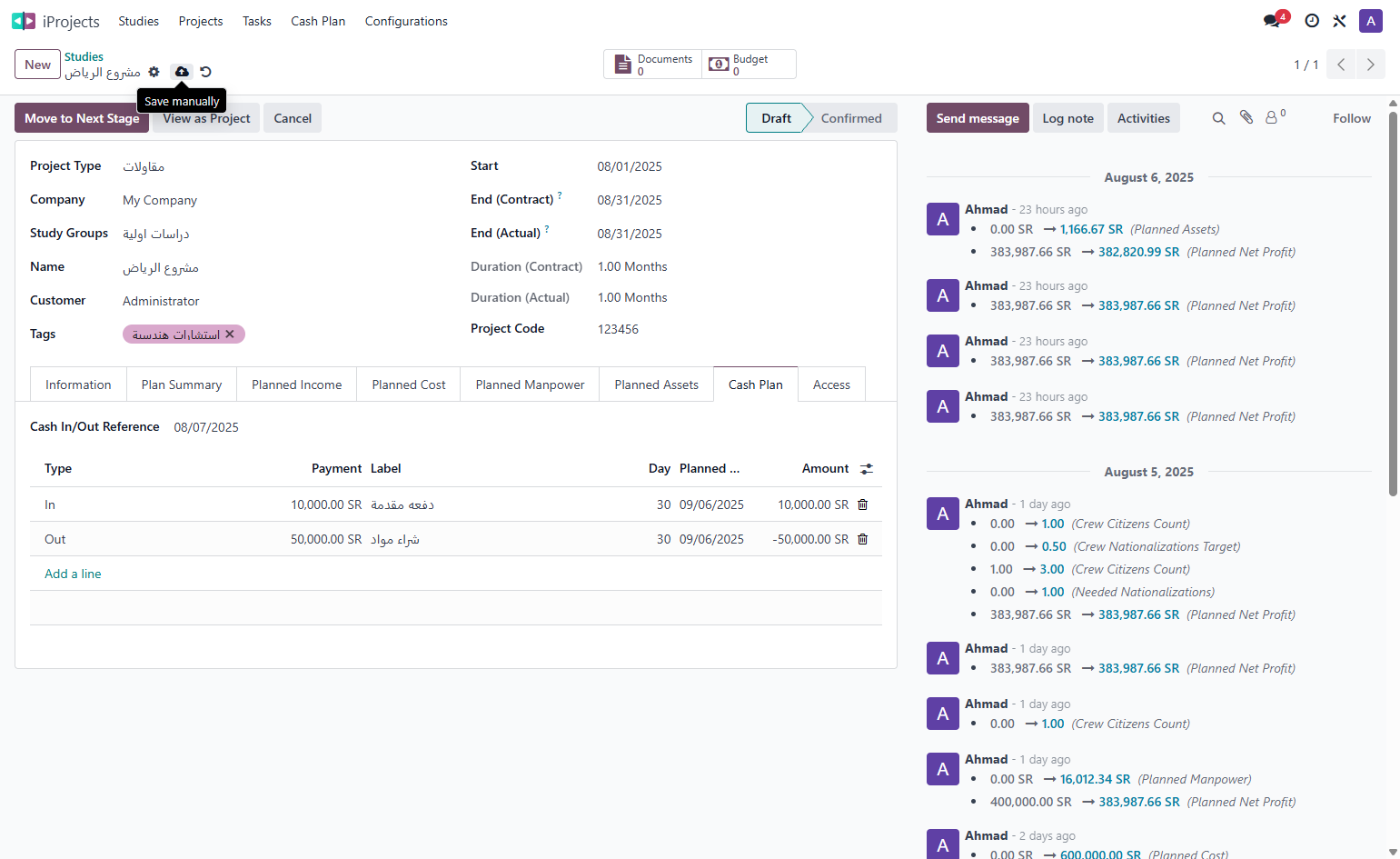The width and height of the screenshot is (1400, 859).
Task: Click Add a line link
Action: [x=73, y=574]
